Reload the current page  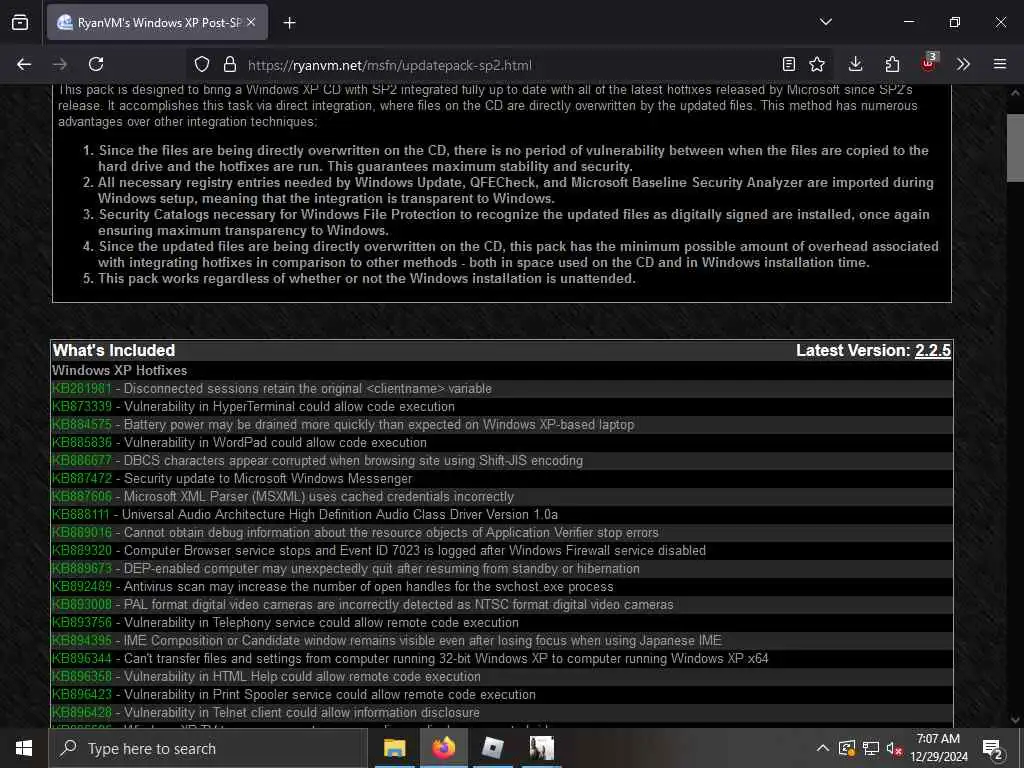[96, 64]
